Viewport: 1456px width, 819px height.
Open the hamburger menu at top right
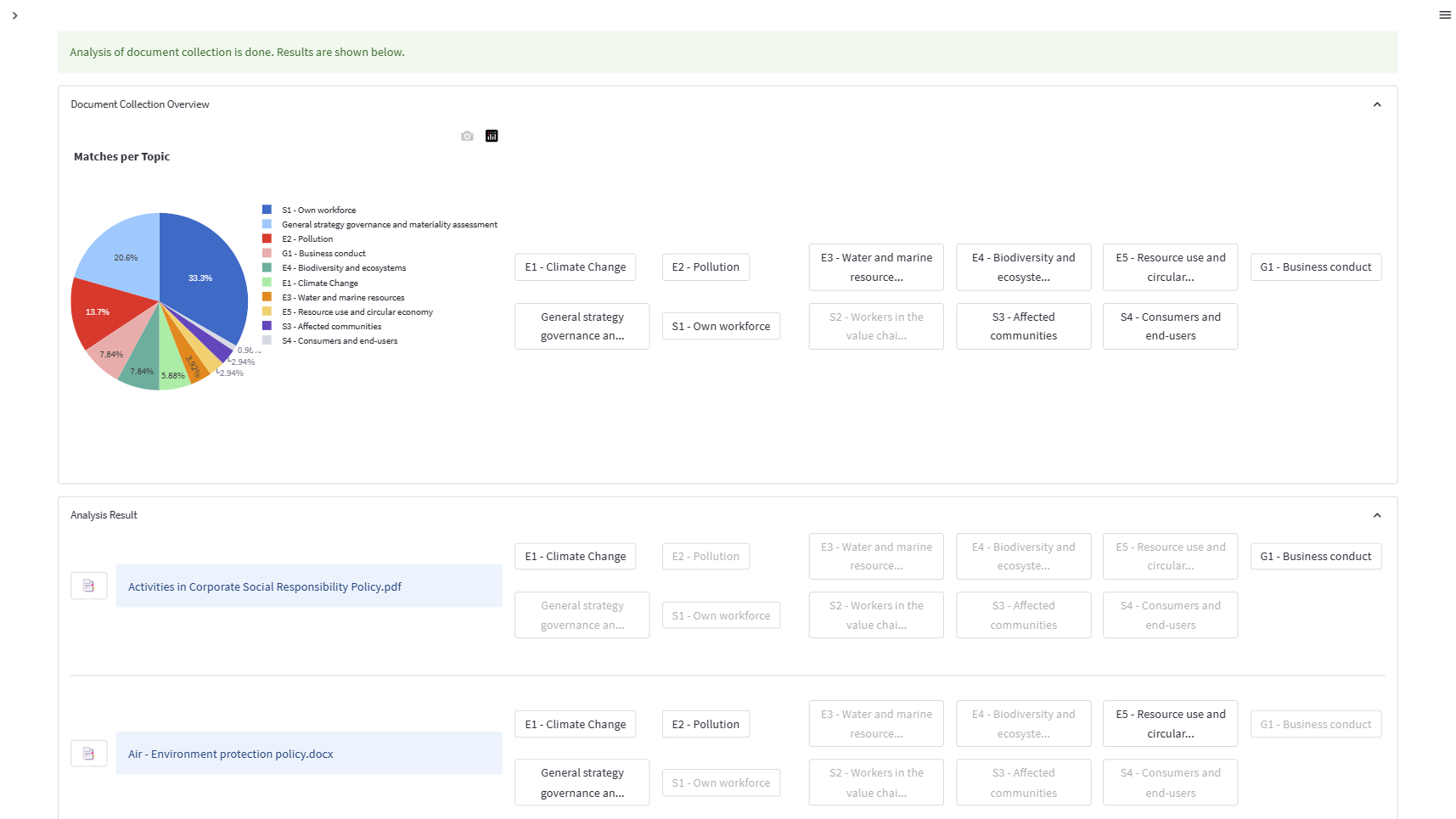tap(1444, 15)
